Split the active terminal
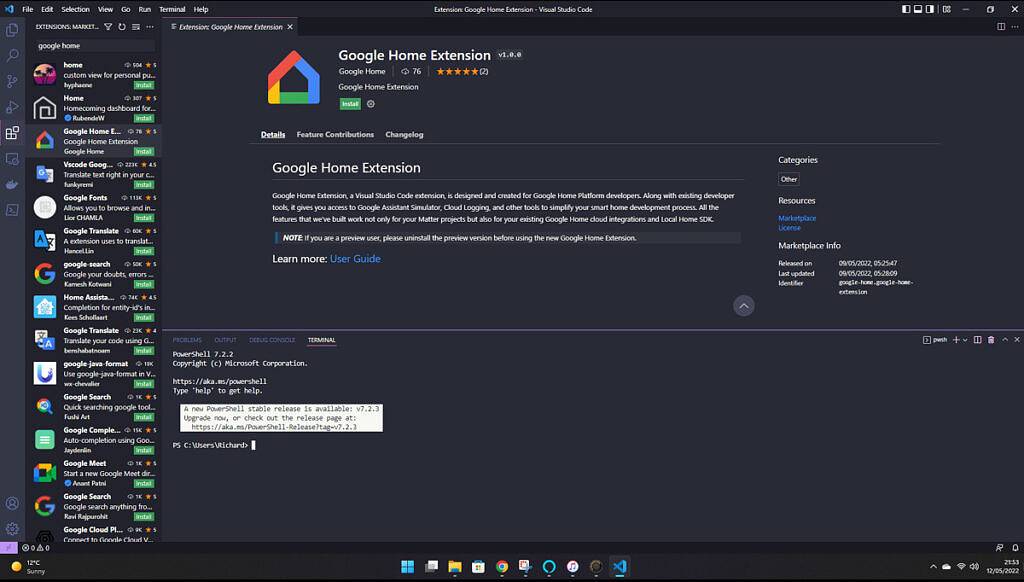Viewport: 1024px width, 582px height. point(977,340)
